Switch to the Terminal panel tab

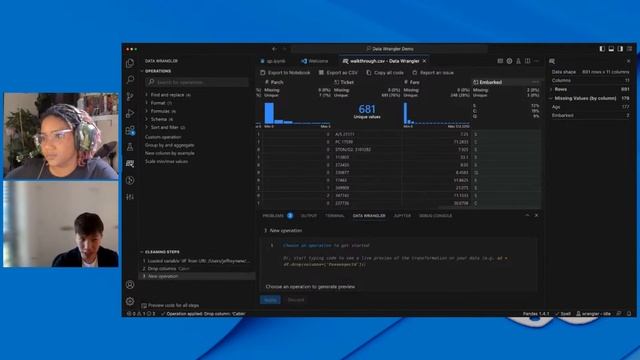[335, 216]
